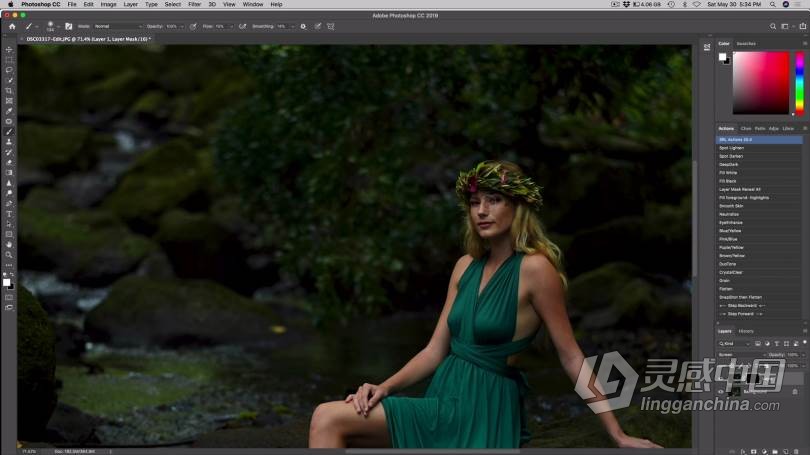810x455 pixels.
Task: Switch to the History tab
Action: 746,331
